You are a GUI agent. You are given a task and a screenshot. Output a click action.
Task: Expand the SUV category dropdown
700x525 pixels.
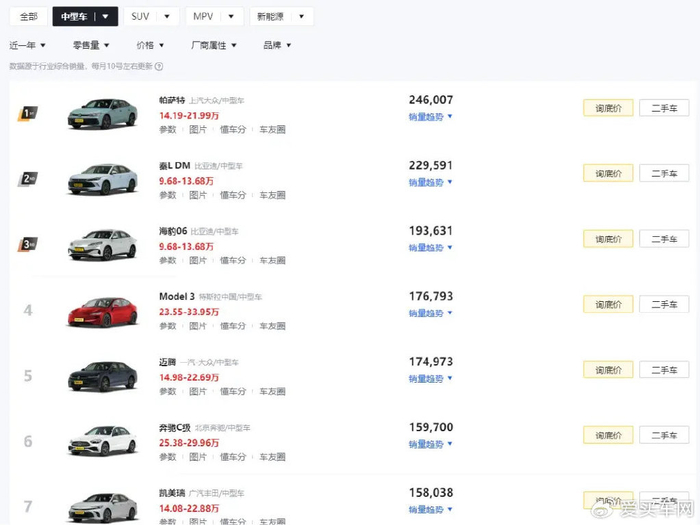pos(153,17)
